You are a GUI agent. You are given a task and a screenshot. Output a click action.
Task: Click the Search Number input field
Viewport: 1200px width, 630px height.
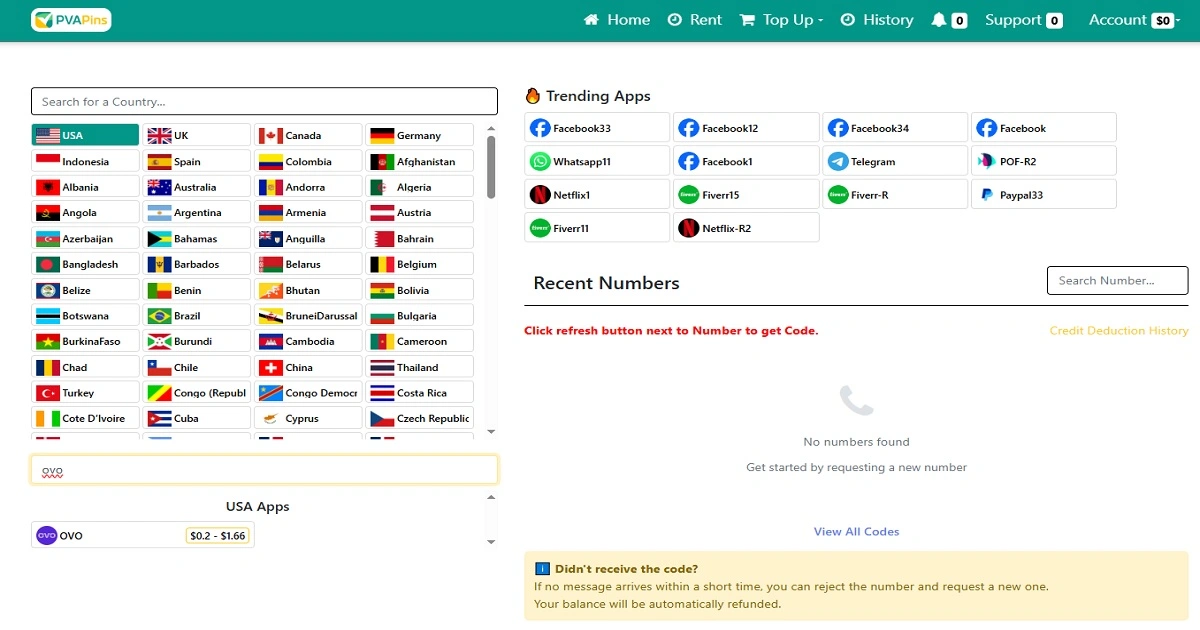click(x=1118, y=280)
